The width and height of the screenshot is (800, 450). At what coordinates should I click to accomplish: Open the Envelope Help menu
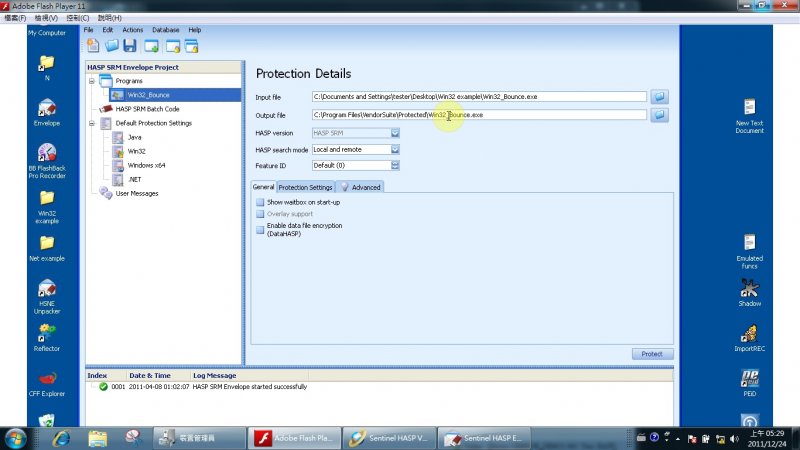click(194, 30)
